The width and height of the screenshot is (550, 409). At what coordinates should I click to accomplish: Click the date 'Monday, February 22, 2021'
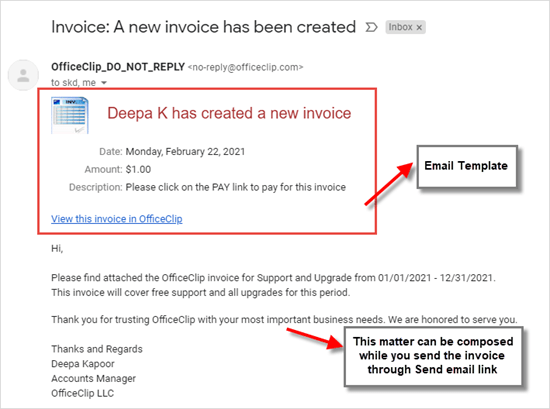click(x=185, y=152)
